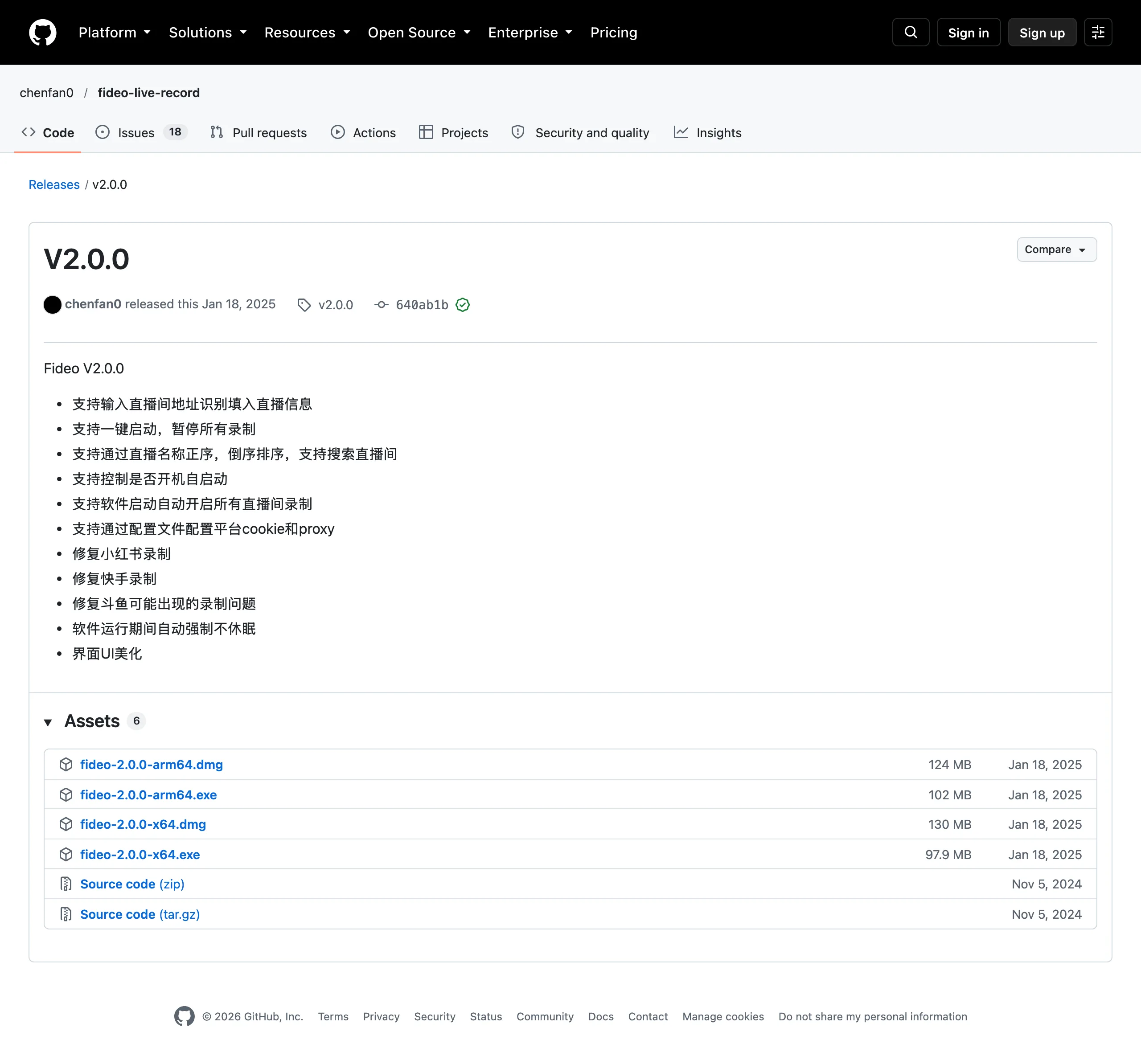View the Insights tab
The height and width of the screenshot is (1064, 1141).
click(x=707, y=133)
